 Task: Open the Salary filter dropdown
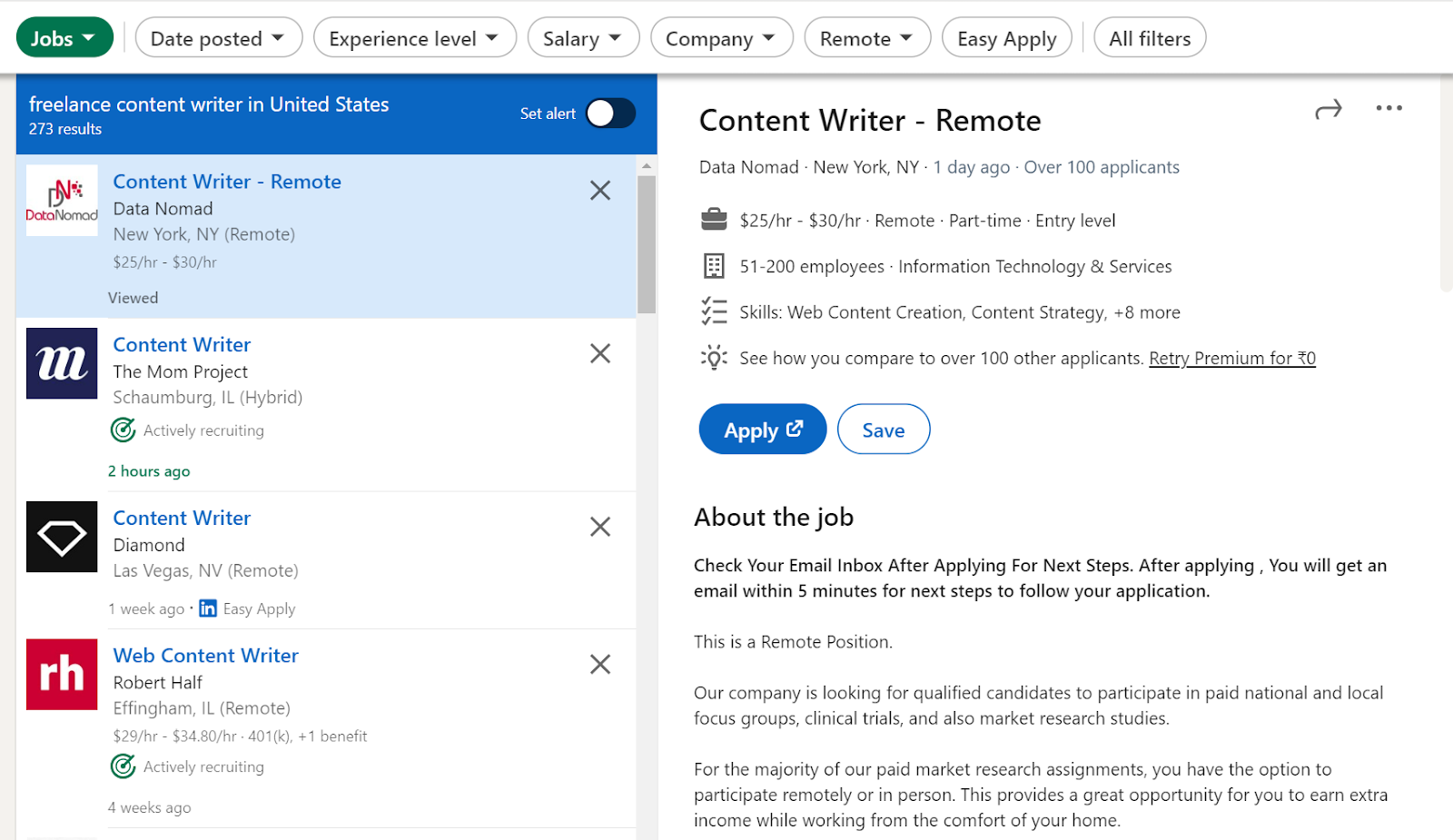tap(583, 38)
